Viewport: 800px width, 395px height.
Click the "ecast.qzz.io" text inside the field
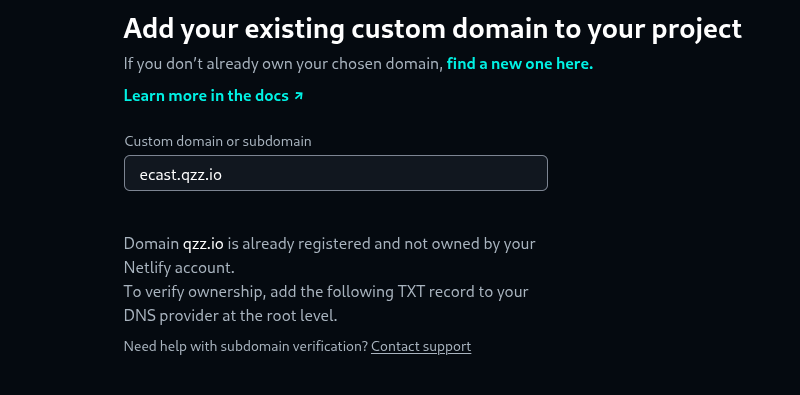click(x=181, y=175)
